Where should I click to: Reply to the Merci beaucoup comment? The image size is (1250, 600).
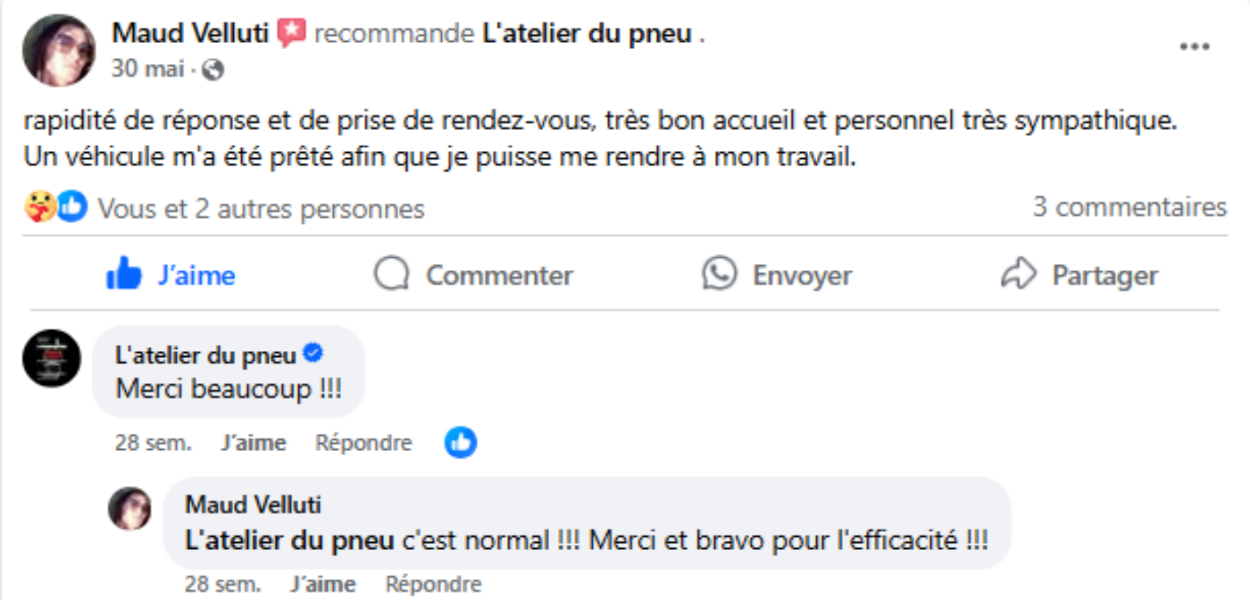click(363, 443)
